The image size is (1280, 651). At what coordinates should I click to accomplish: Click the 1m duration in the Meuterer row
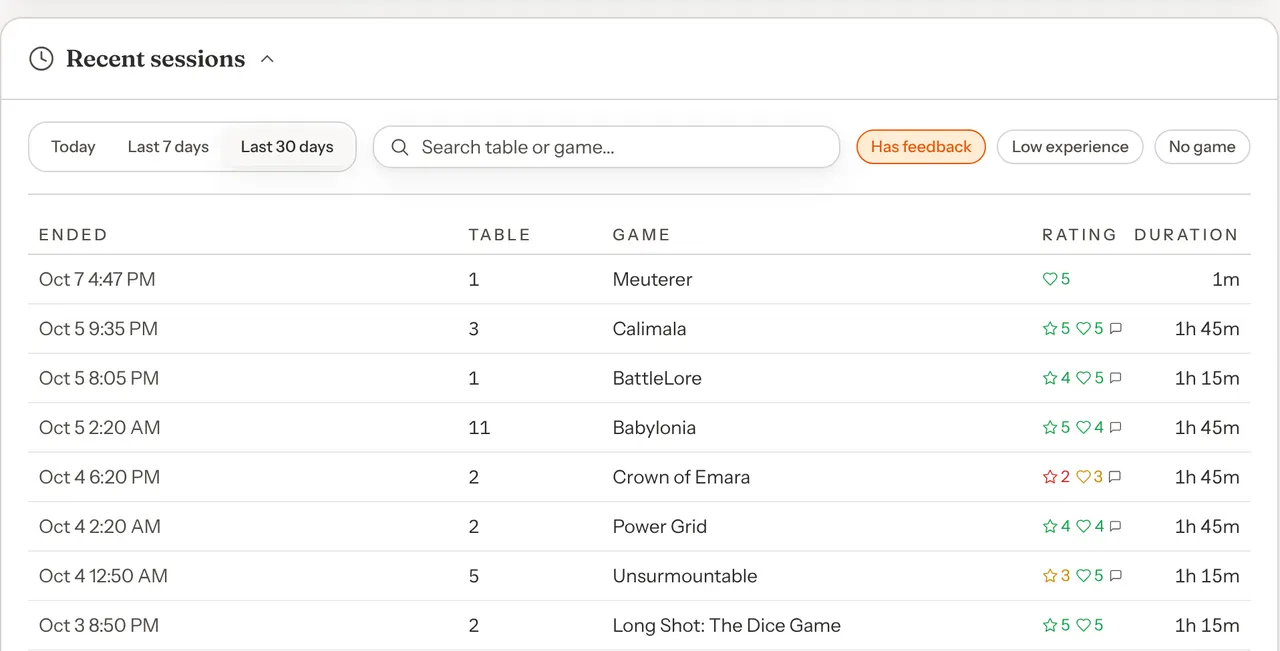[x=1226, y=280]
